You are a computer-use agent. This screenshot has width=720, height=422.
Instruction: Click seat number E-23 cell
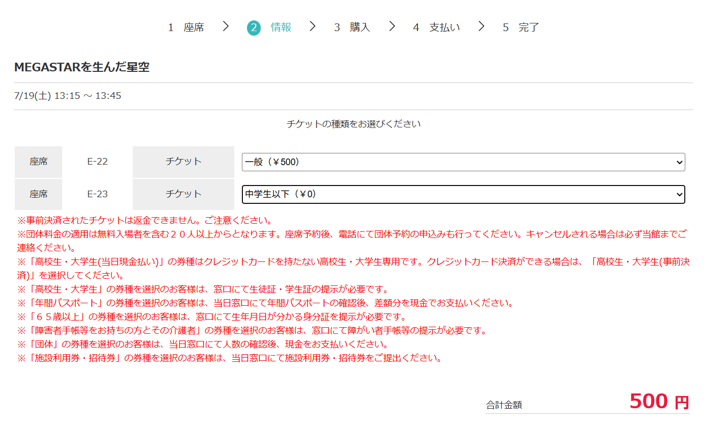coord(97,194)
